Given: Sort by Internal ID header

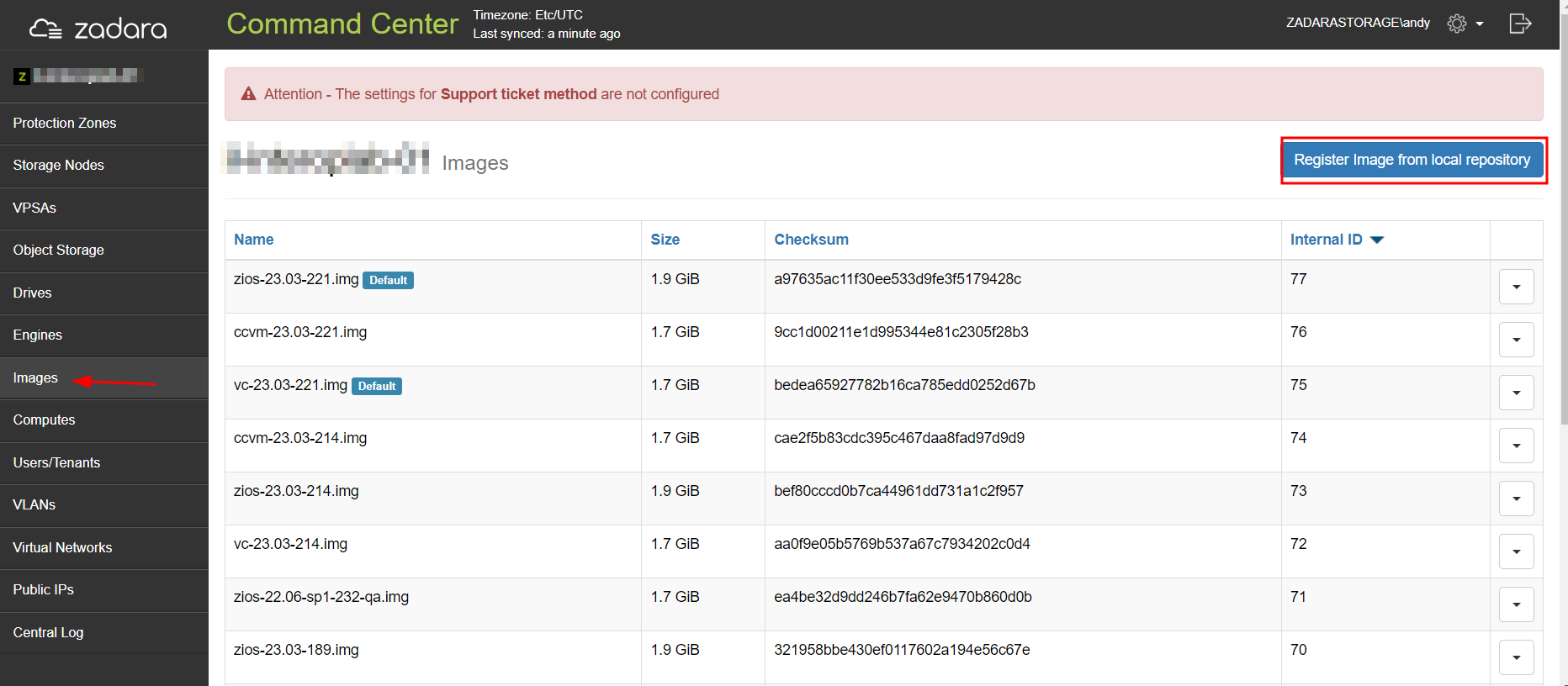Looking at the screenshot, I should 1326,240.
